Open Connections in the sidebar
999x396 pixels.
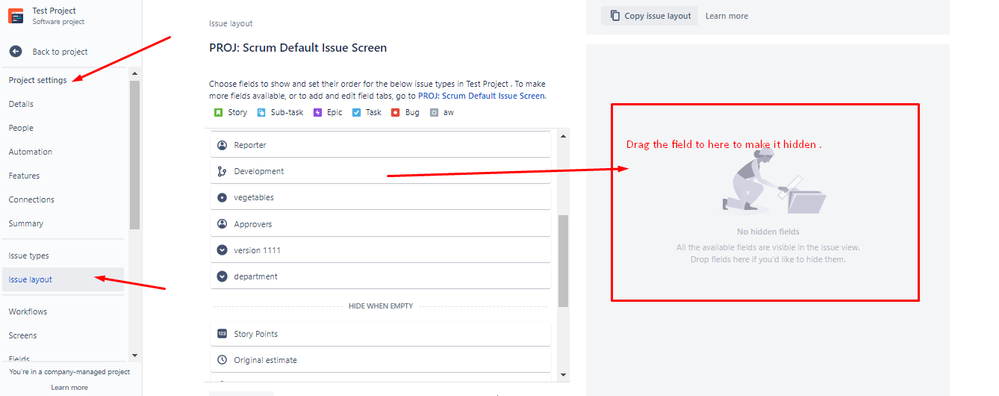tap(31, 200)
